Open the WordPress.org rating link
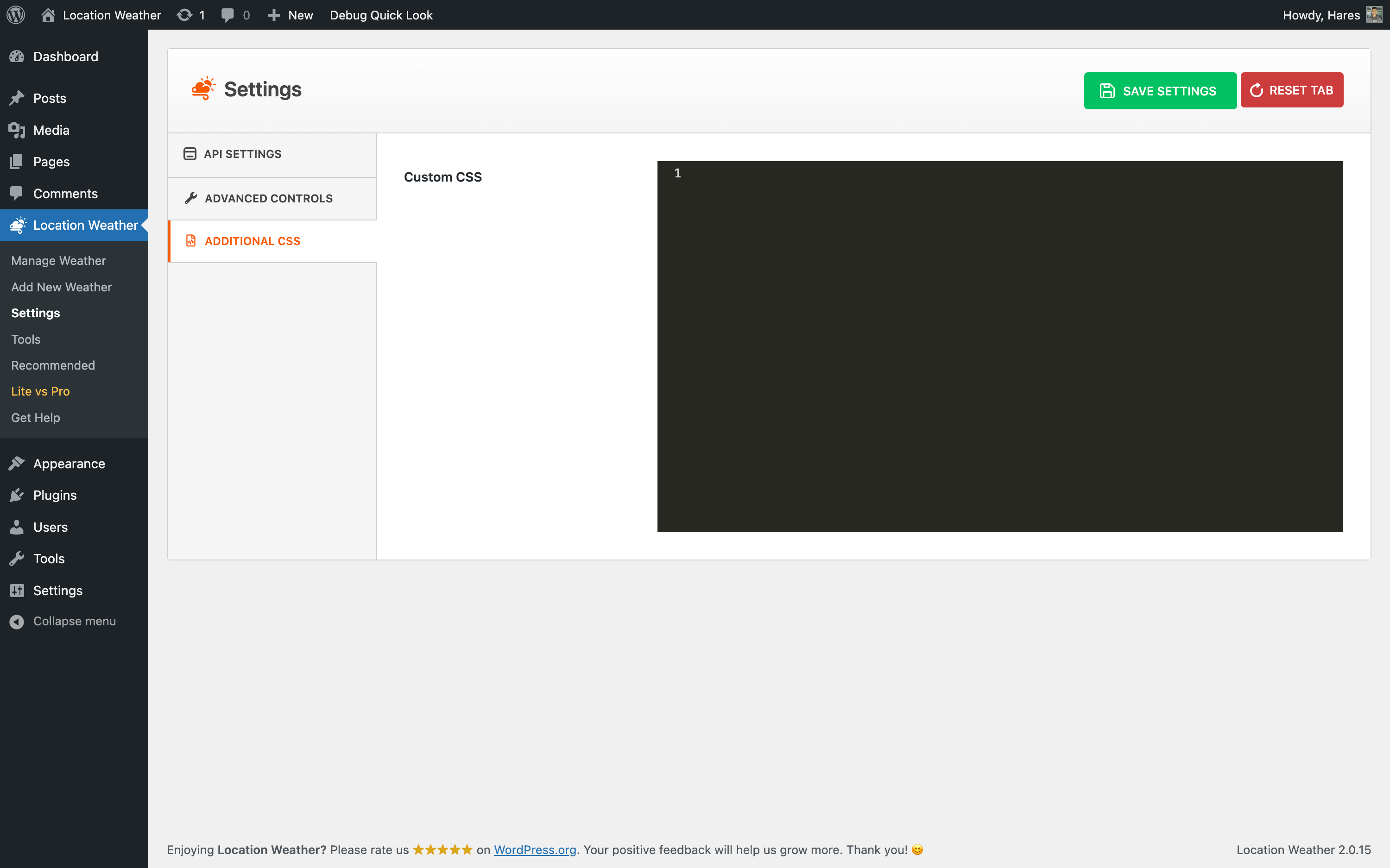The height and width of the screenshot is (868, 1390). (x=535, y=849)
